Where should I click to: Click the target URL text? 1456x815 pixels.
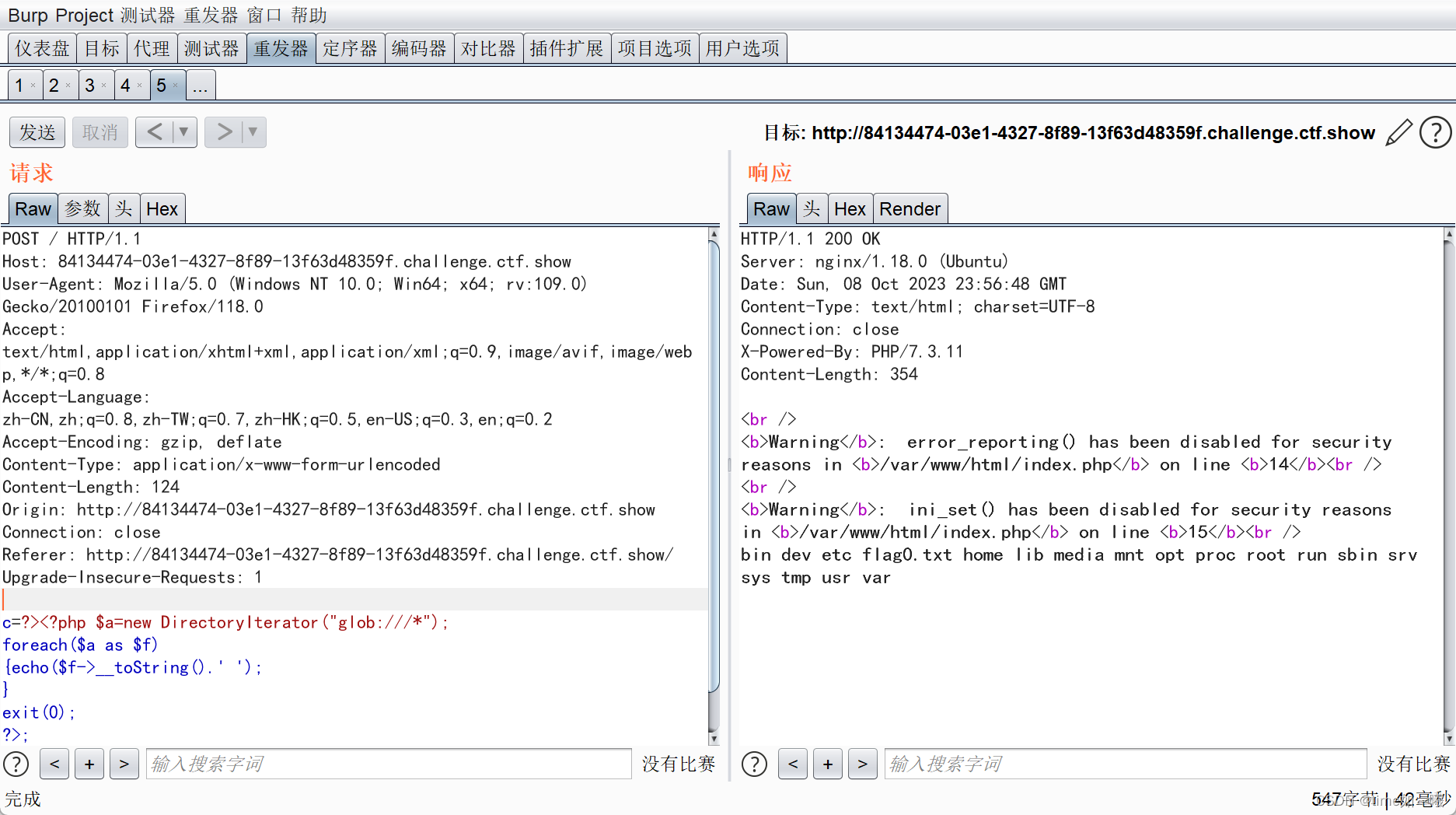pos(1093,133)
